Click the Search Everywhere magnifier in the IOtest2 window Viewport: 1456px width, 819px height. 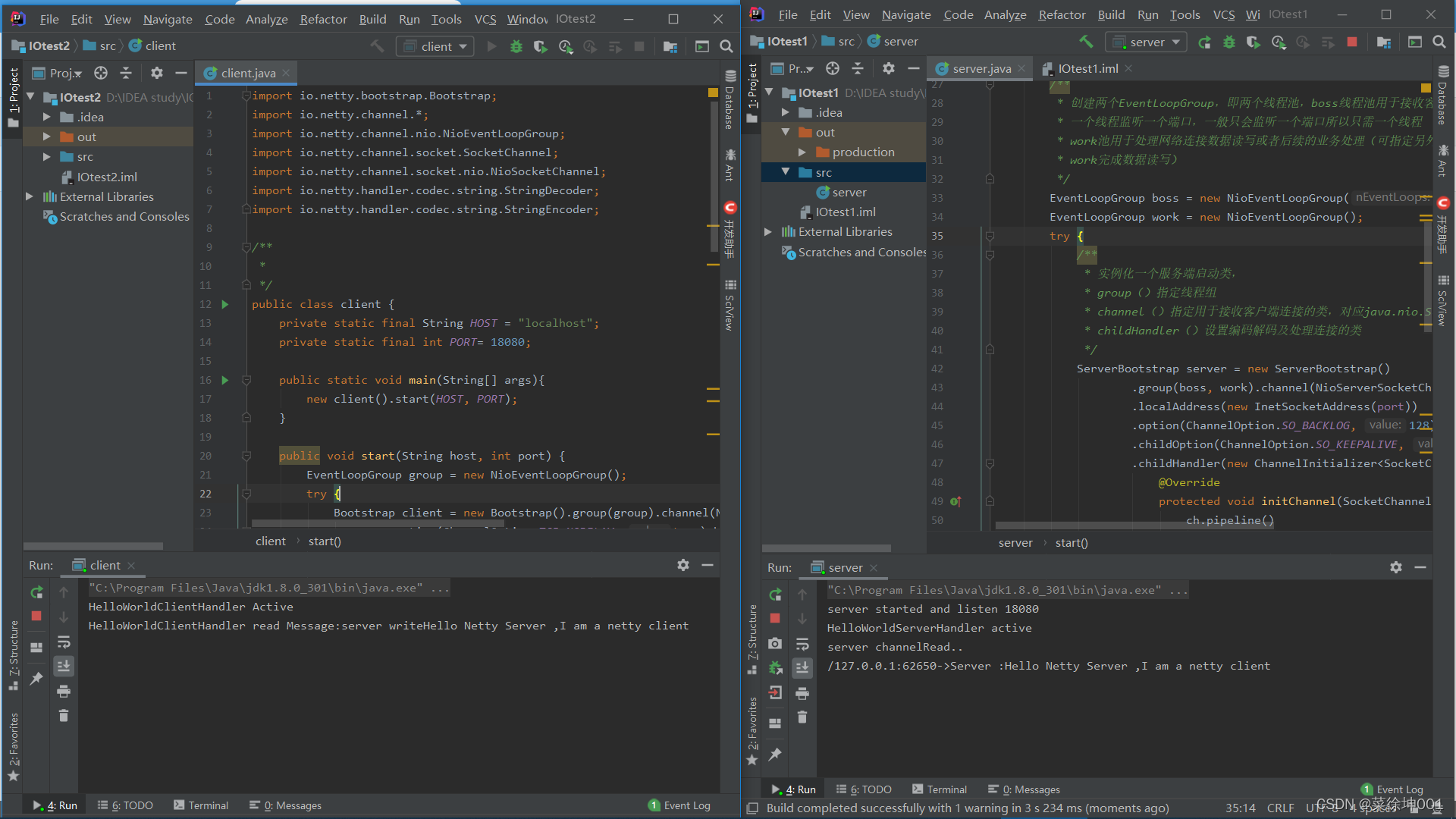click(726, 46)
